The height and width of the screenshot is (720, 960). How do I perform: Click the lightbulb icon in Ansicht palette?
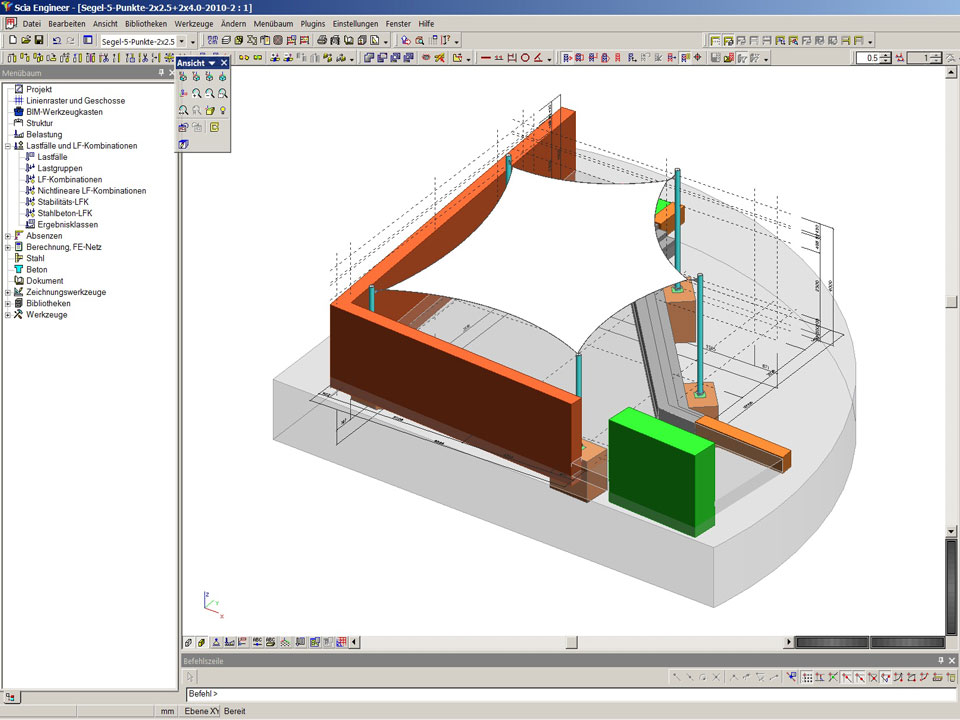(224, 110)
